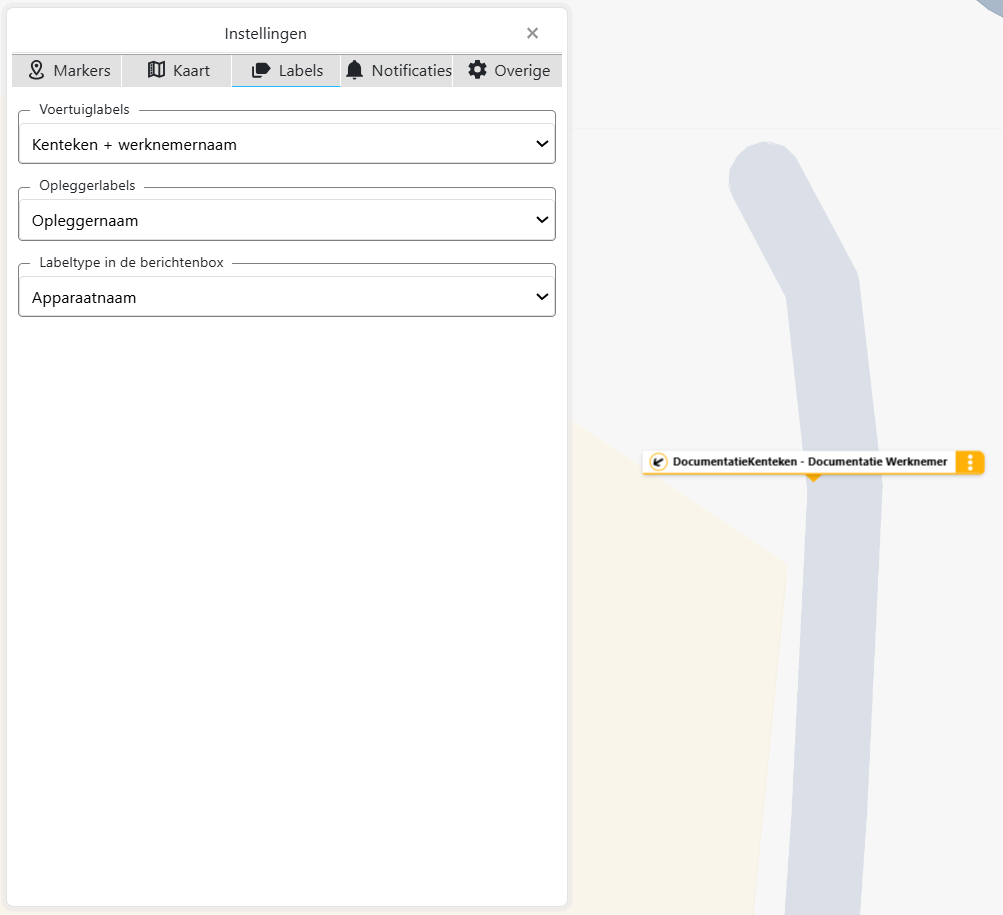Open the Notificaties tab
The height and width of the screenshot is (915, 1003).
[397, 70]
